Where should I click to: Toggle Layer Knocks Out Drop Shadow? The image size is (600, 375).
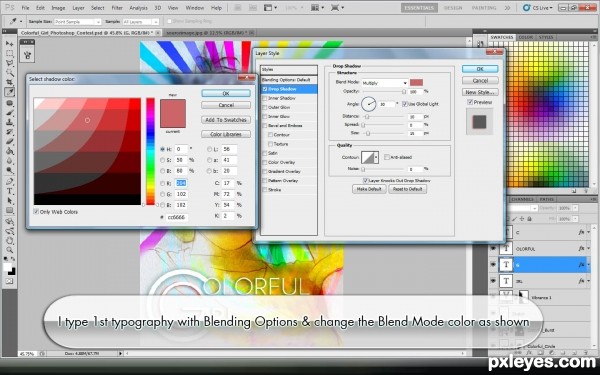365,180
